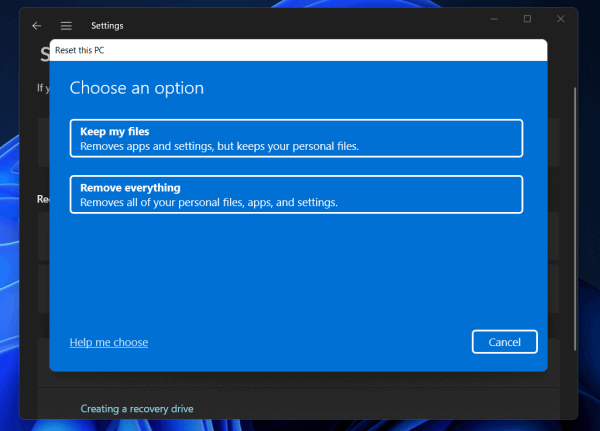The image size is (600, 431).
Task: Choose the Remove everything option
Action: pos(296,194)
